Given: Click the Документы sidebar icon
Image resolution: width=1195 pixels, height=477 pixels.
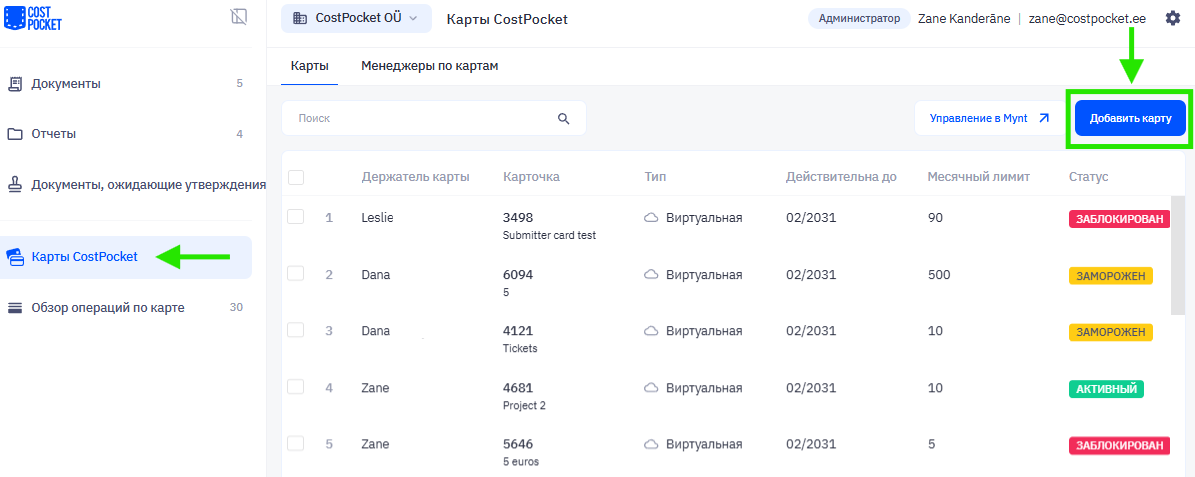Looking at the screenshot, I should coord(15,84).
